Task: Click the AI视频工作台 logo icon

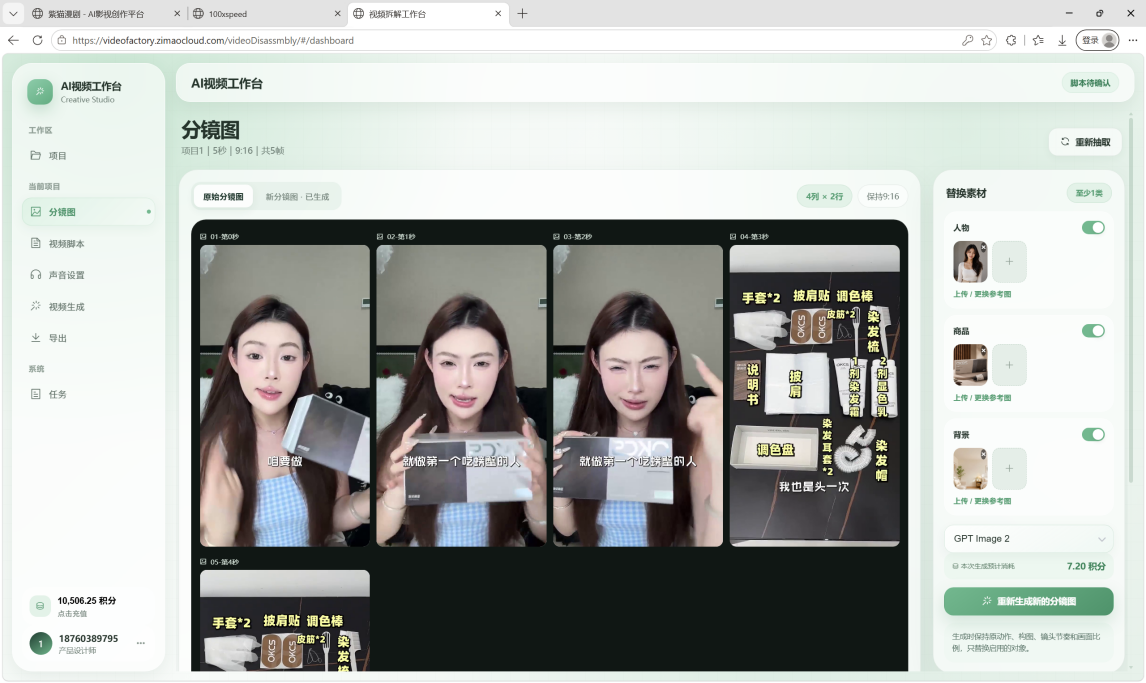Action: (40, 92)
